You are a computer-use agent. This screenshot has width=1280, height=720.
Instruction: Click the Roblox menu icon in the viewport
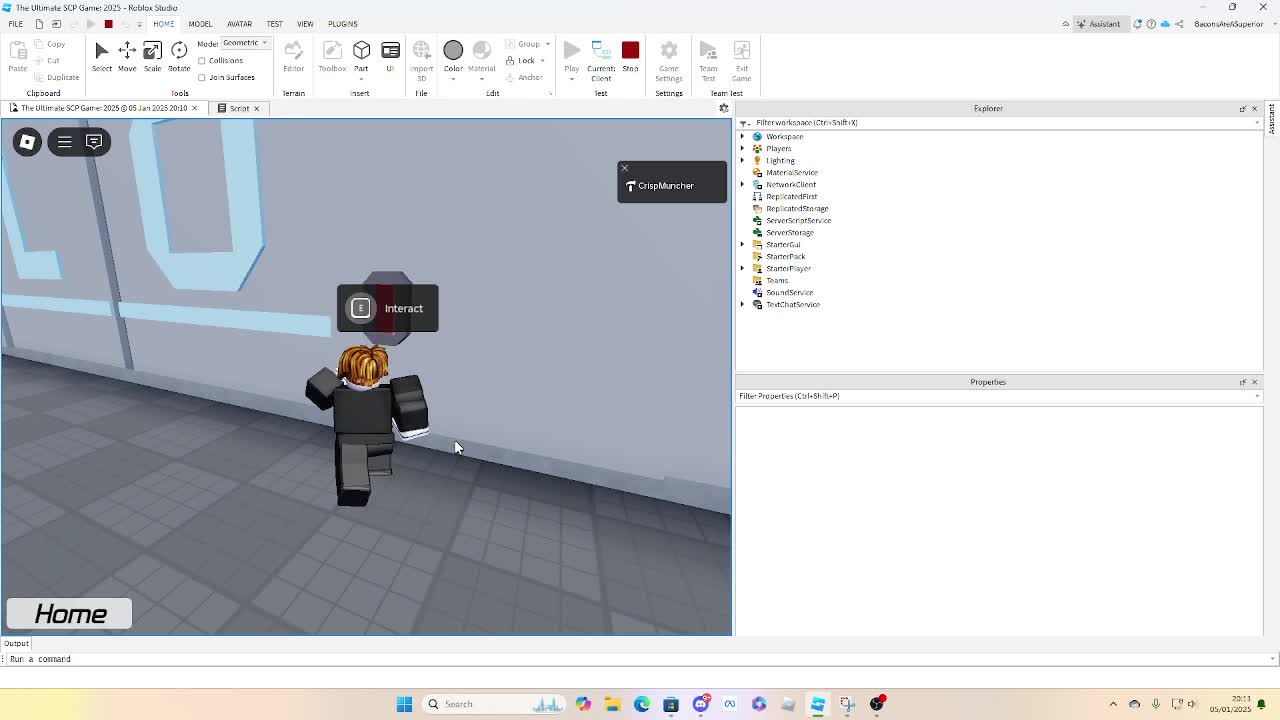27,142
